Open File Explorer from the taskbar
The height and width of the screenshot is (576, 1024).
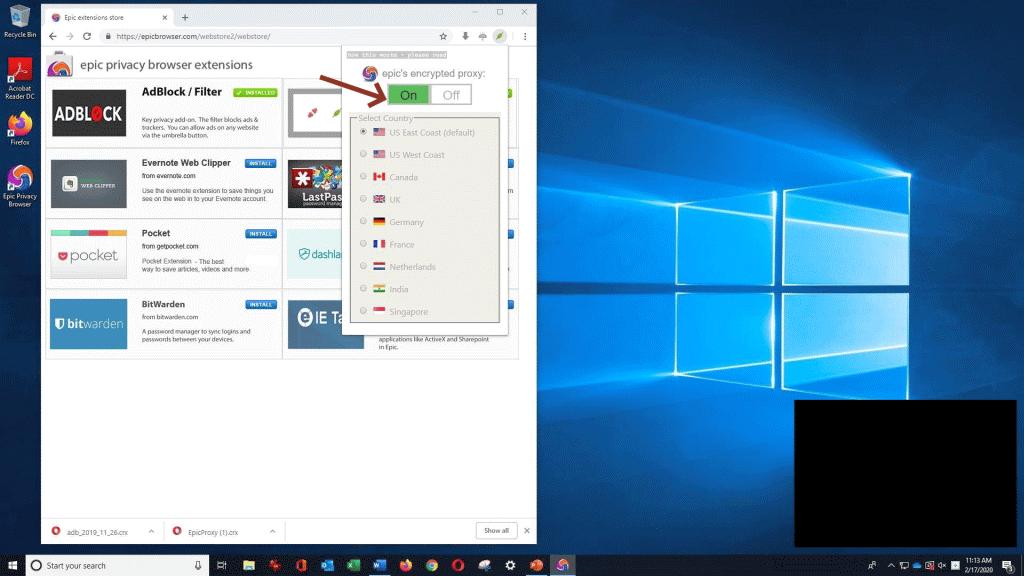tap(249, 566)
